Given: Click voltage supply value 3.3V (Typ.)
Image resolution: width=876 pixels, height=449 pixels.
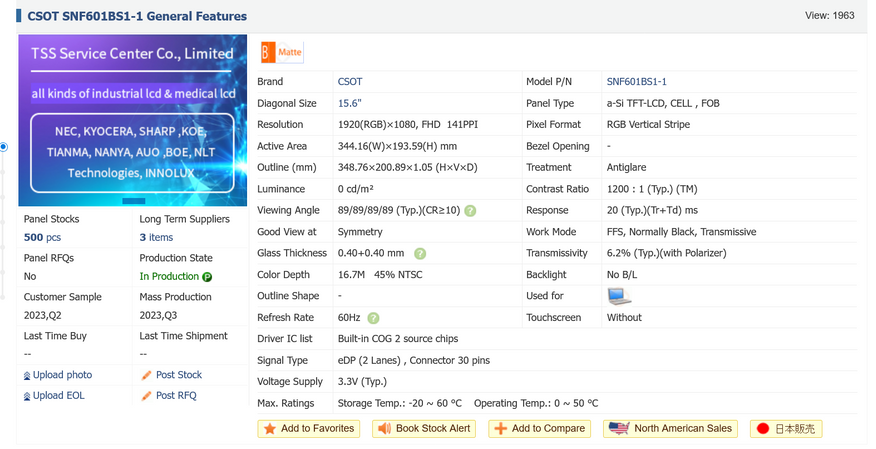Looking at the screenshot, I should click(x=362, y=382).
